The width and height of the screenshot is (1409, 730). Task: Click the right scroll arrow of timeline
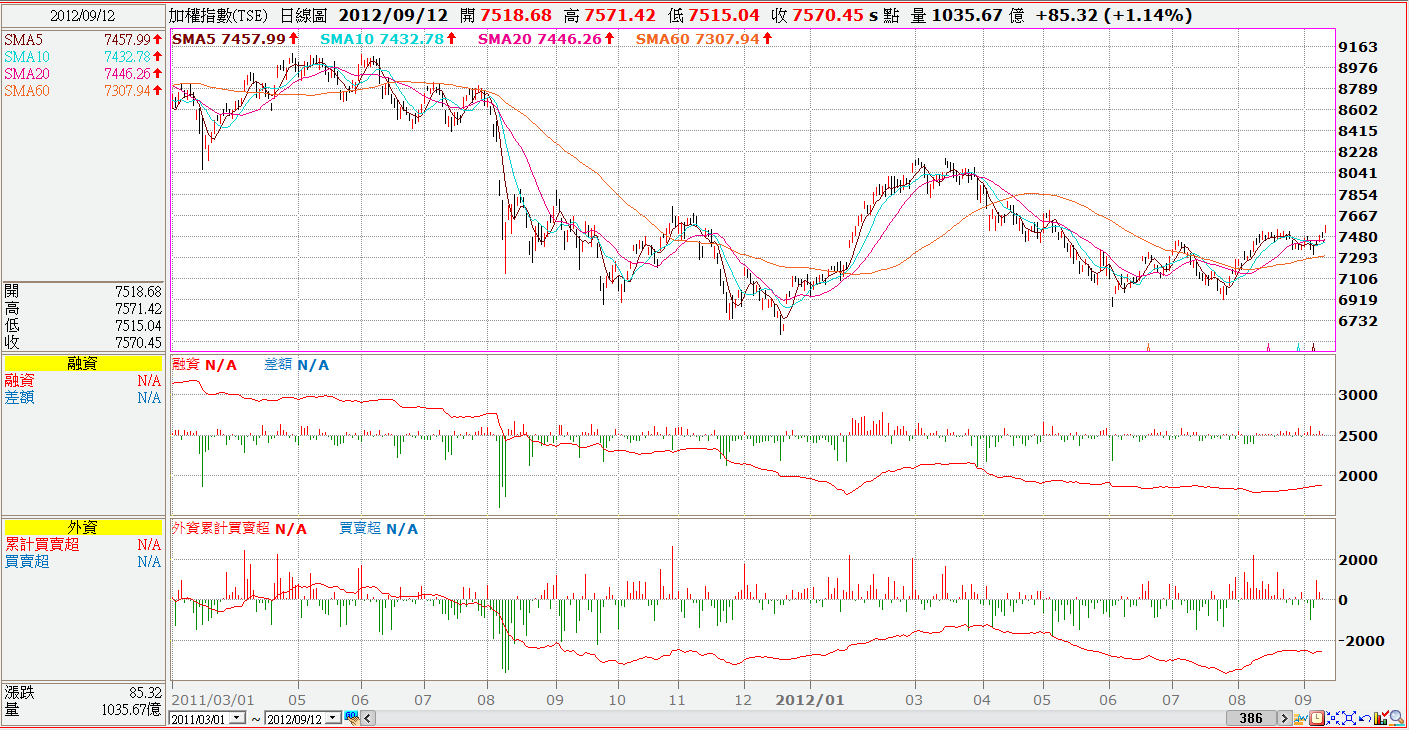pos(1285,718)
